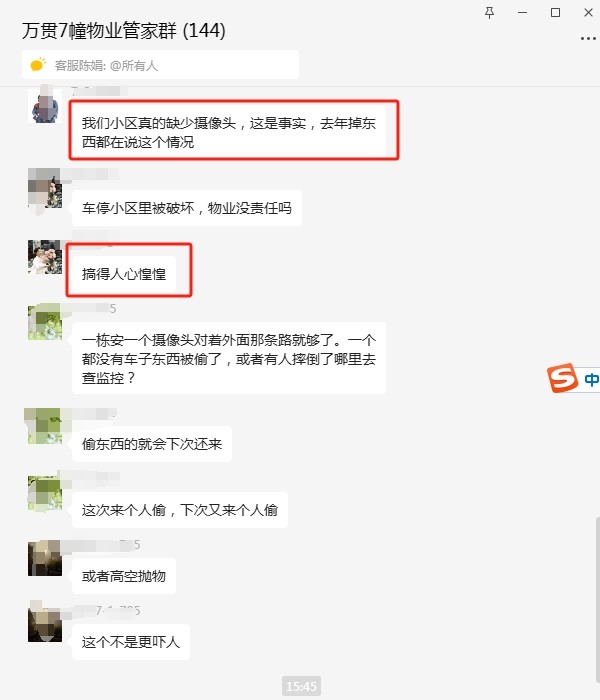The image size is (600, 700).
Task: Open avatar beside 或者高空抛物 message
Action: (x=45, y=558)
